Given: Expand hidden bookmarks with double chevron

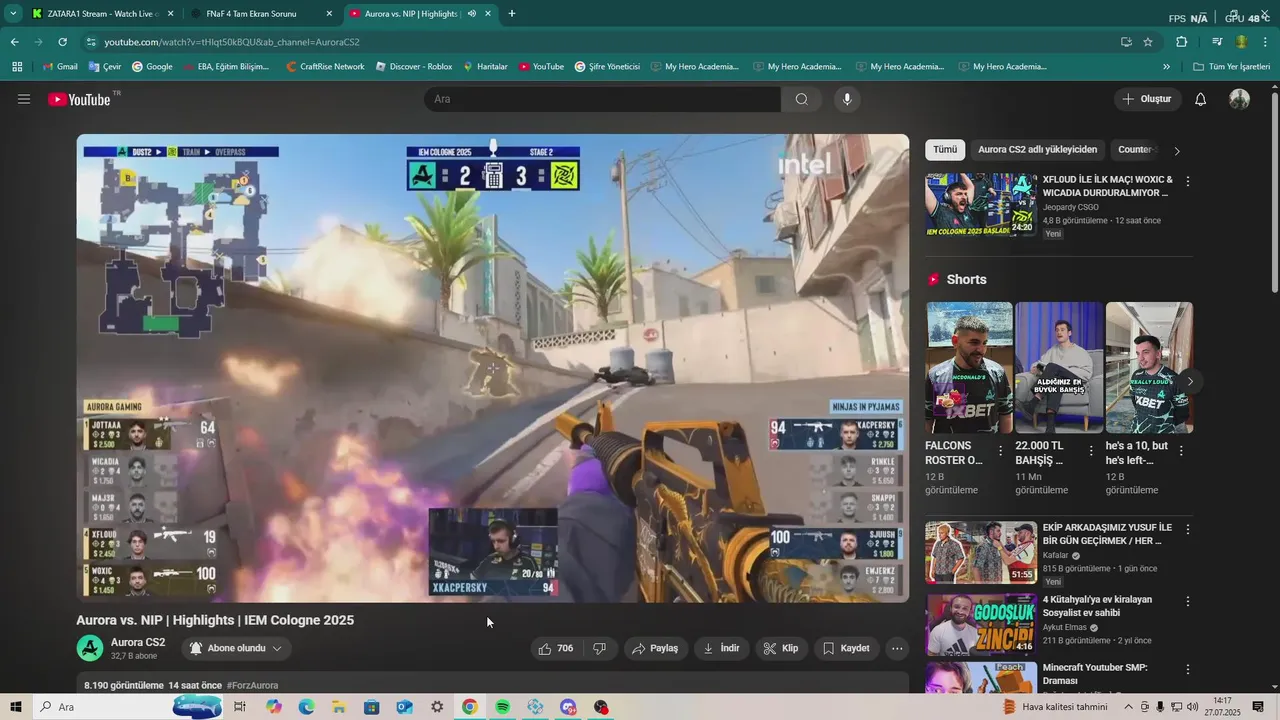Looking at the screenshot, I should click(1166, 67).
